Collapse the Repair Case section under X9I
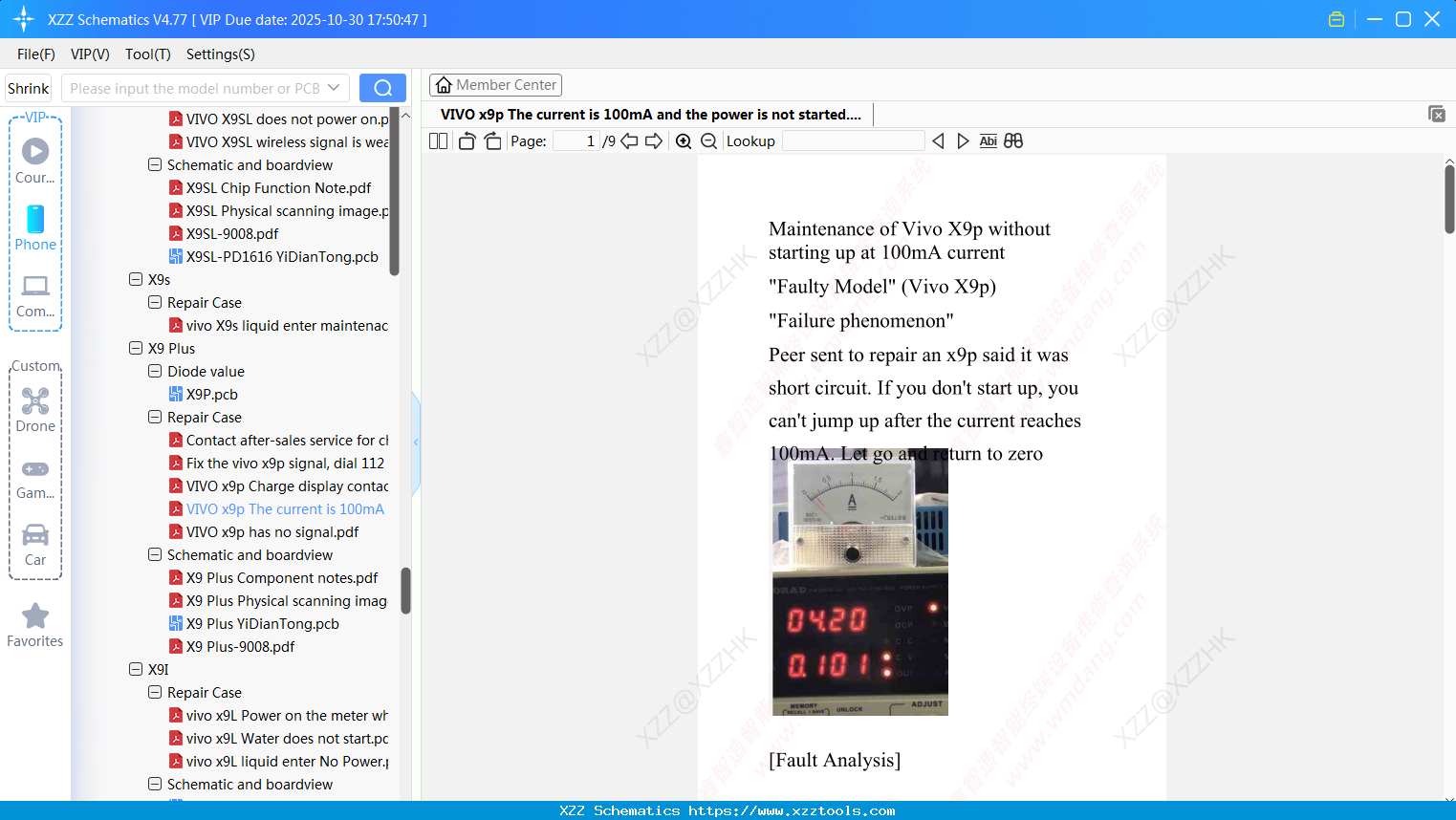 154,692
